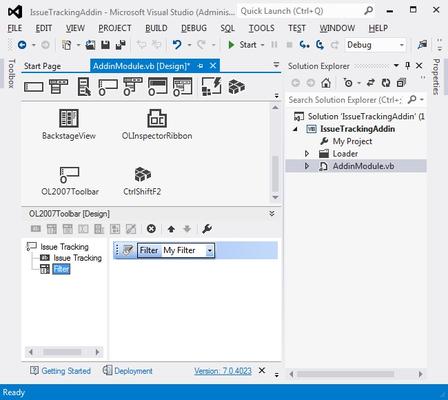Select My Project in Solution Explorer
Image resolution: width=448 pixels, height=400 pixels.
pyautogui.click(x=352, y=141)
